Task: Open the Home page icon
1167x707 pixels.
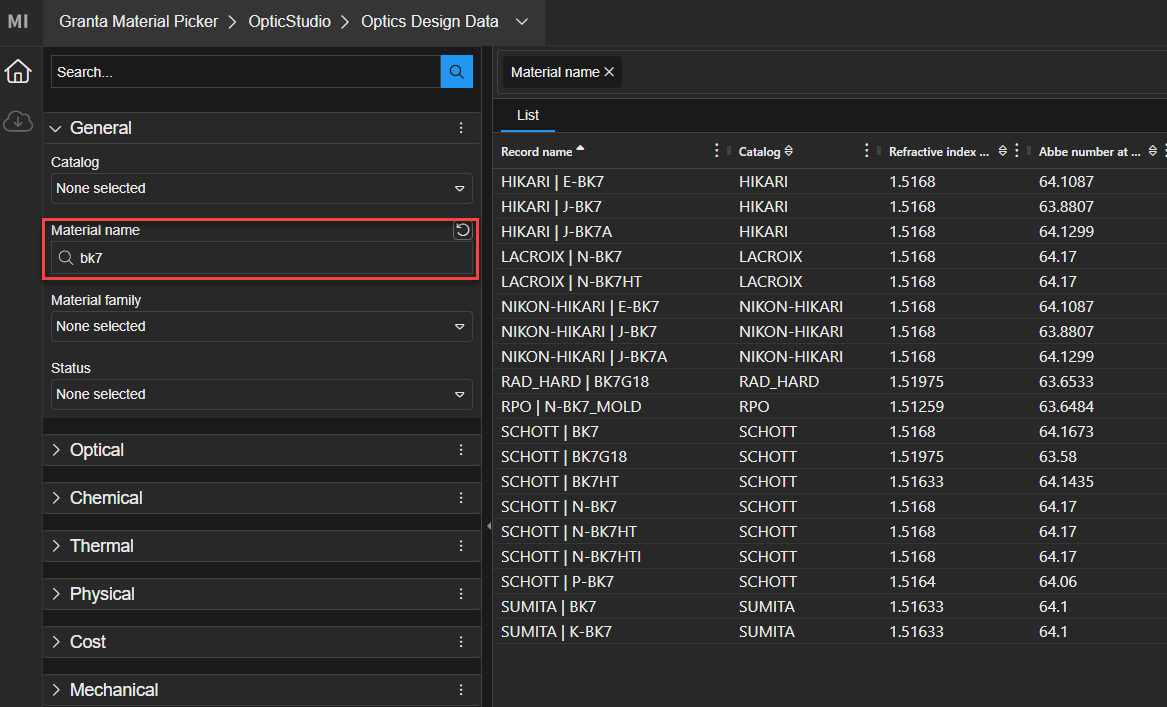Action: point(18,71)
